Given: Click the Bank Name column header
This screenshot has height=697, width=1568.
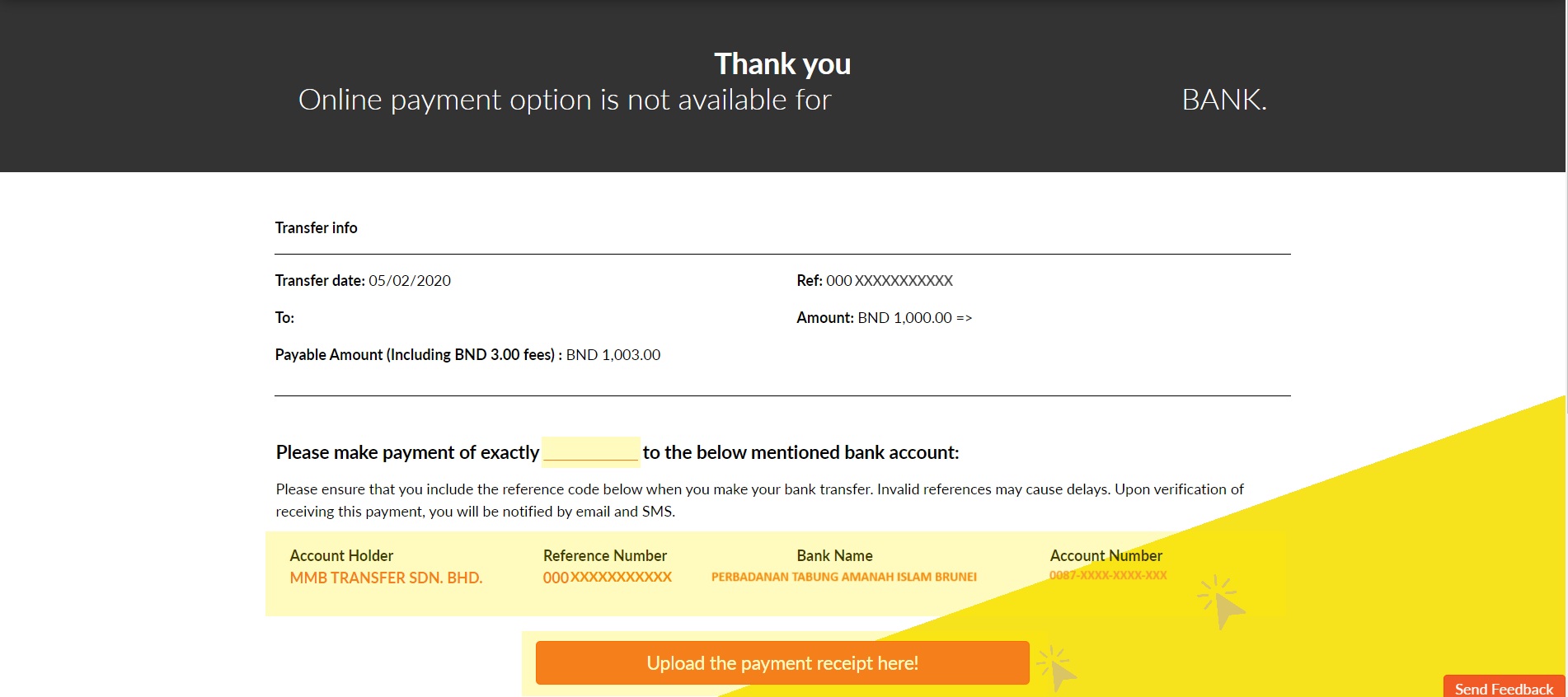Looking at the screenshot, I should tap(833, 555).
